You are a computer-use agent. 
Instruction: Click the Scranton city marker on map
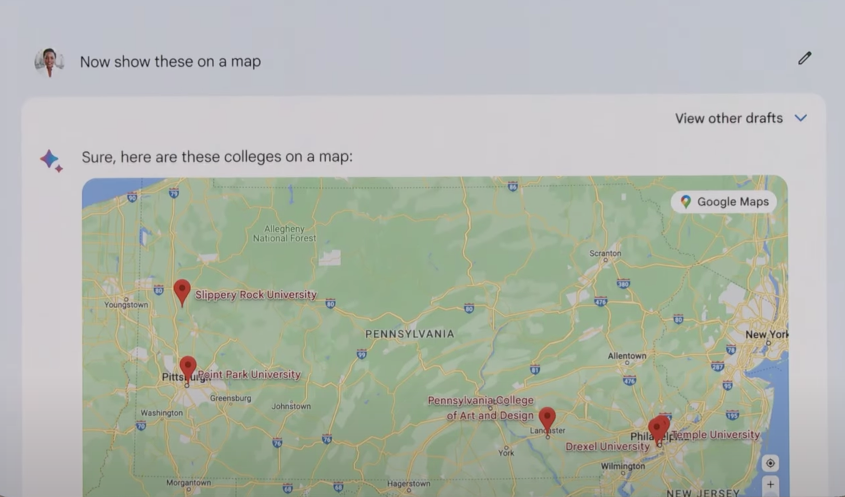(x=605, y=260)
